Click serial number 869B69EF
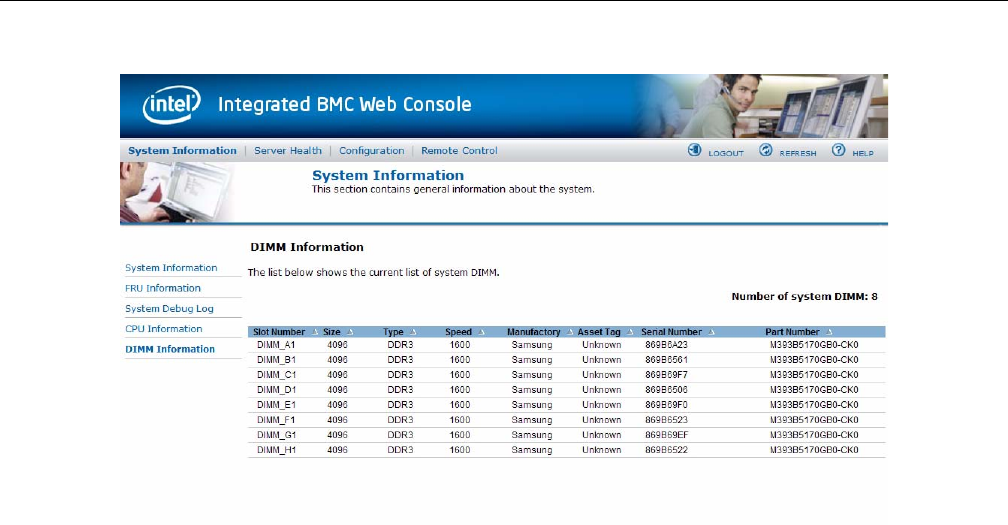Viewport: 1008px width, 525px height. pyautogui.click(x=666, y=435)
